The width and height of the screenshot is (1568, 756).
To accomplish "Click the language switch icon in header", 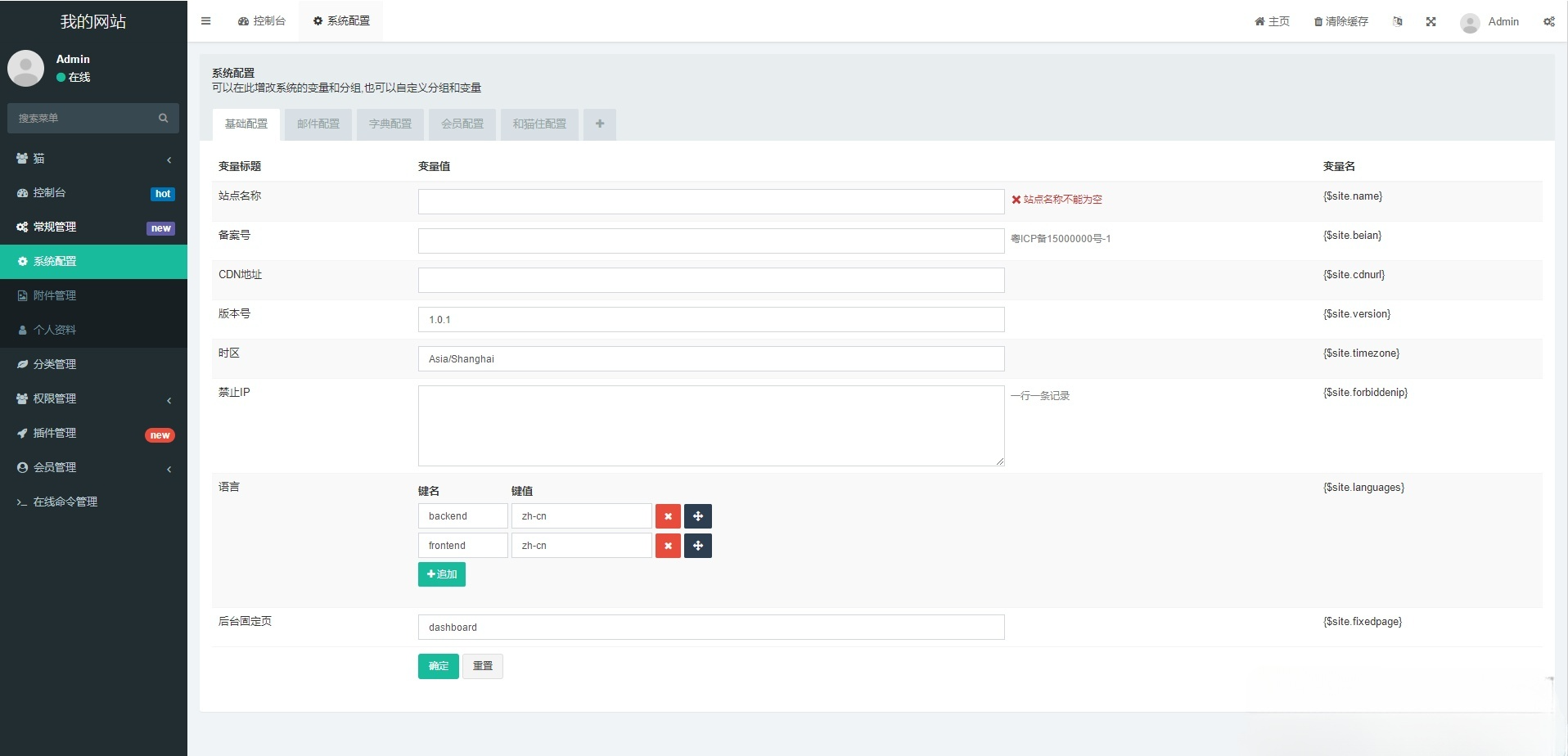I will (1398, 22).
